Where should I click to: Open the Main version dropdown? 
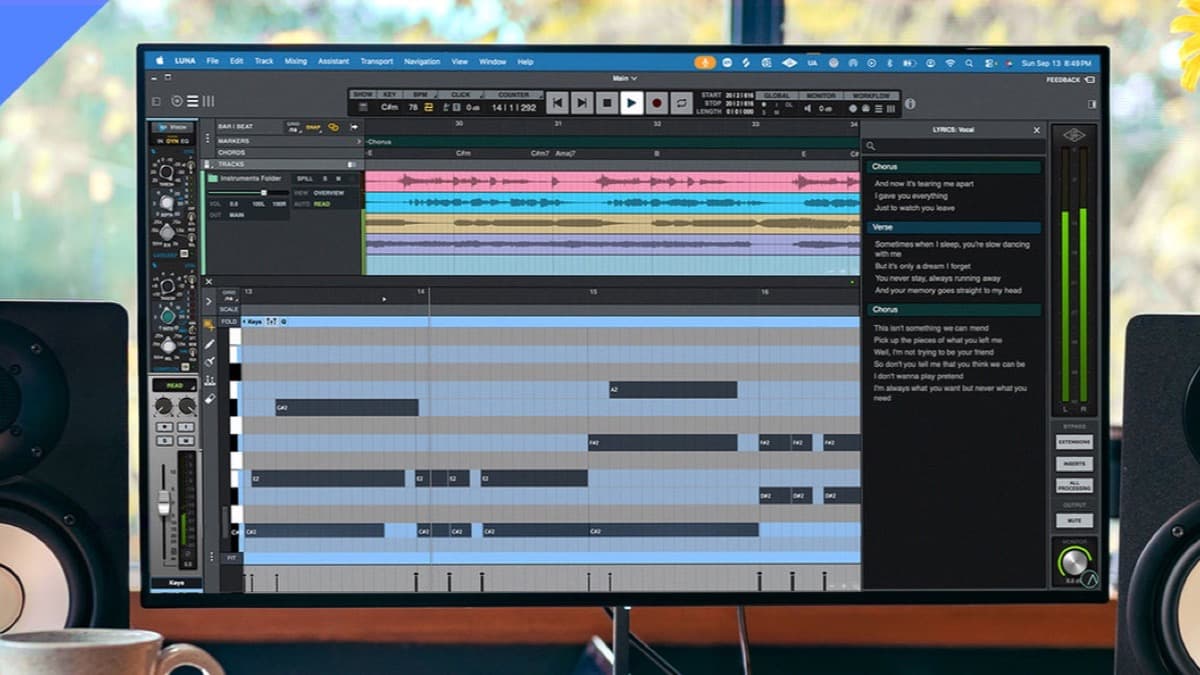click(x=625, y=78)
